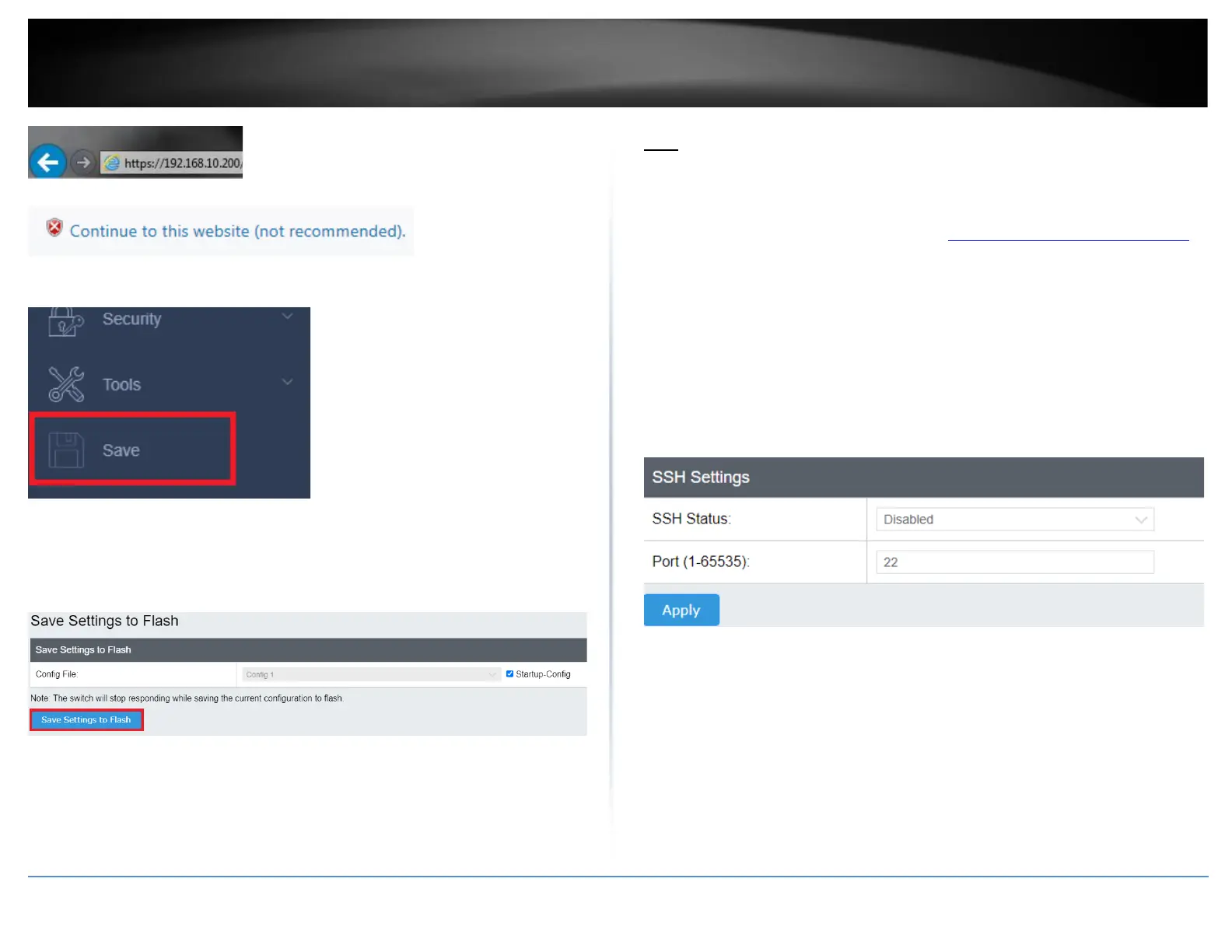Click the dark 'Save Settings to Flash' table header
The height and width of the screenshot is (952, 1232).
pyautogui.click(x=308, y=650)
